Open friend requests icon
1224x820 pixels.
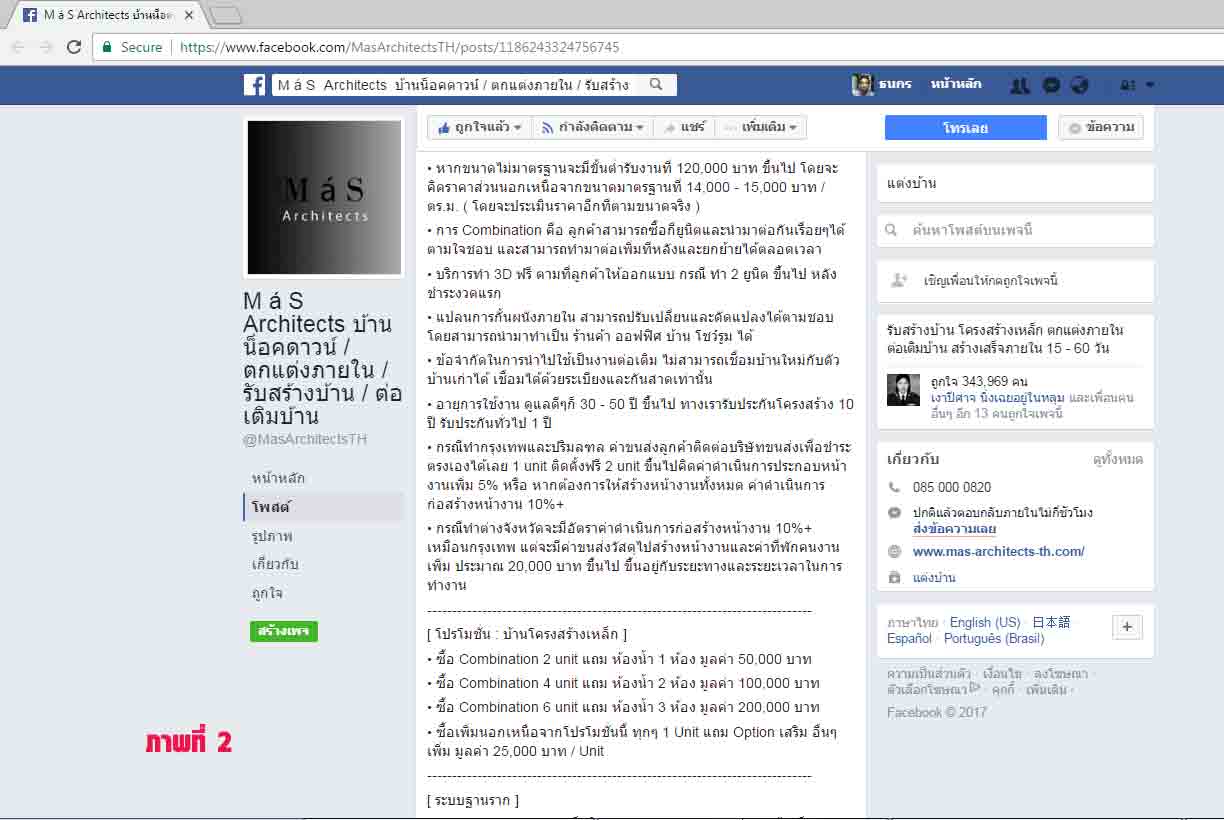(x=1020, y=86)
